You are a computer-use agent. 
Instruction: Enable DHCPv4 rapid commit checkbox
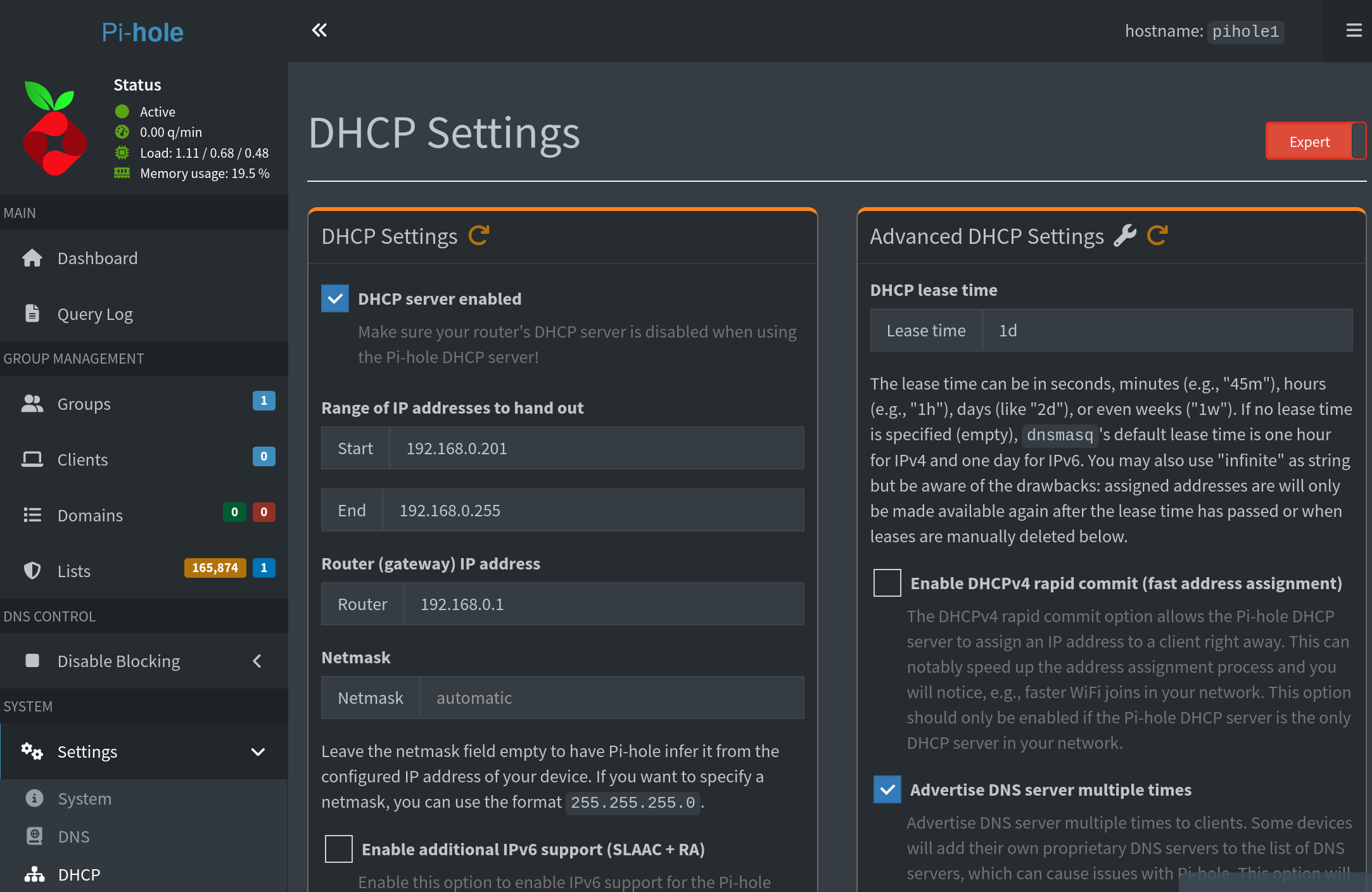point(887,583)
